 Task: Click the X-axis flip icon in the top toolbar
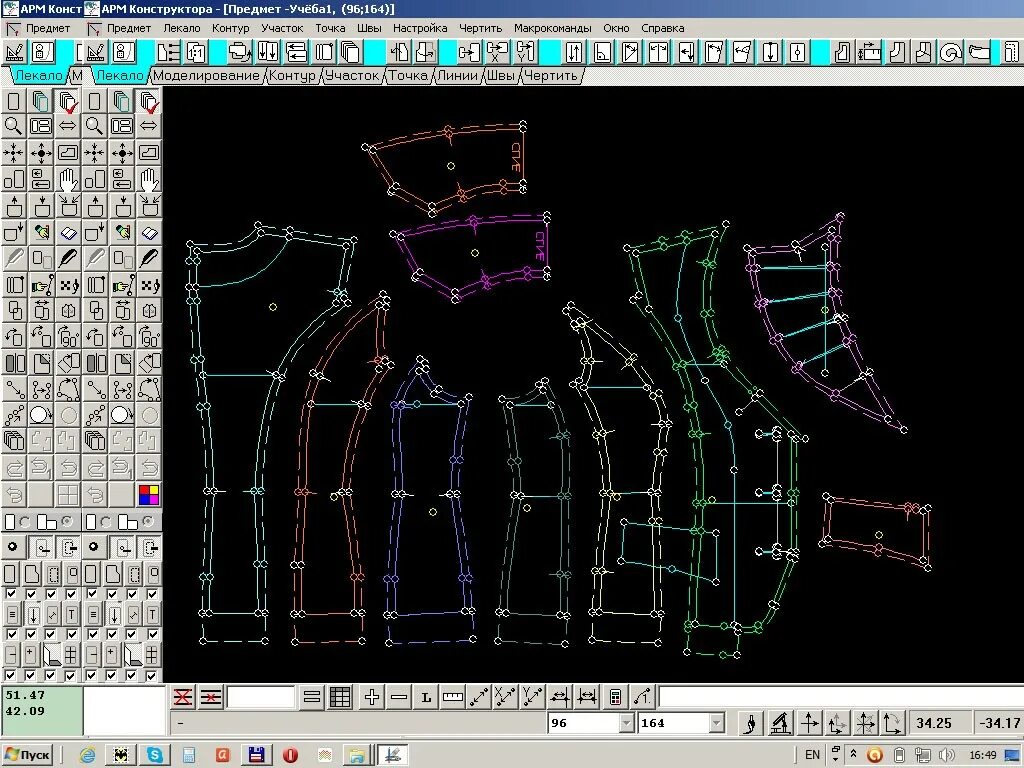click(497, 52)
